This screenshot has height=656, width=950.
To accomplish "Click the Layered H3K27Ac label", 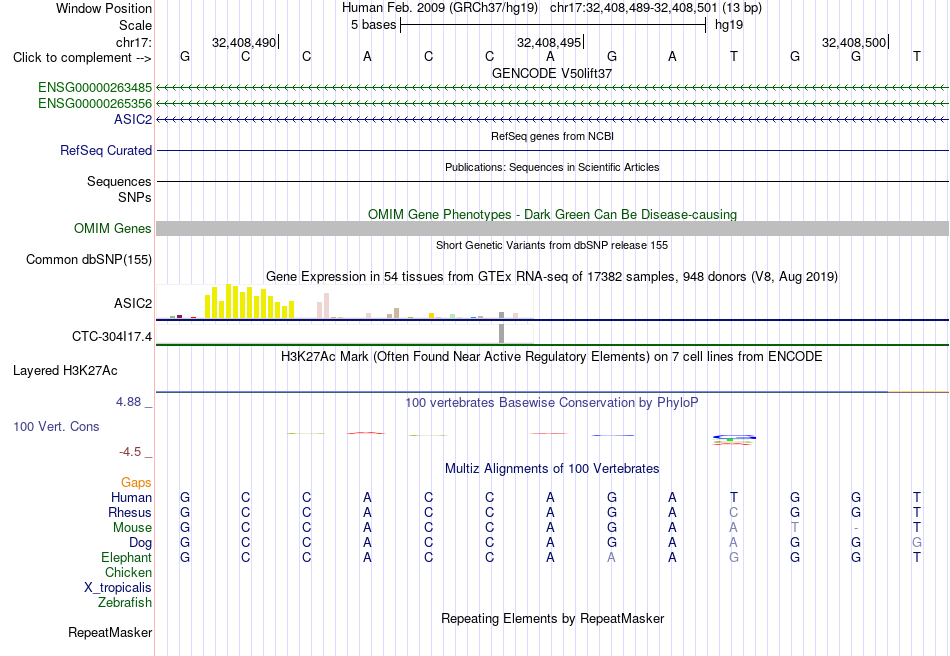I will pos(65,370).
